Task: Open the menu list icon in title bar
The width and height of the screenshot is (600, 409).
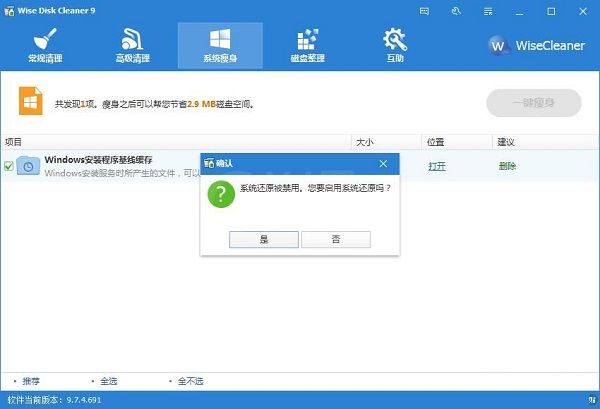Action: pos(488,11)
